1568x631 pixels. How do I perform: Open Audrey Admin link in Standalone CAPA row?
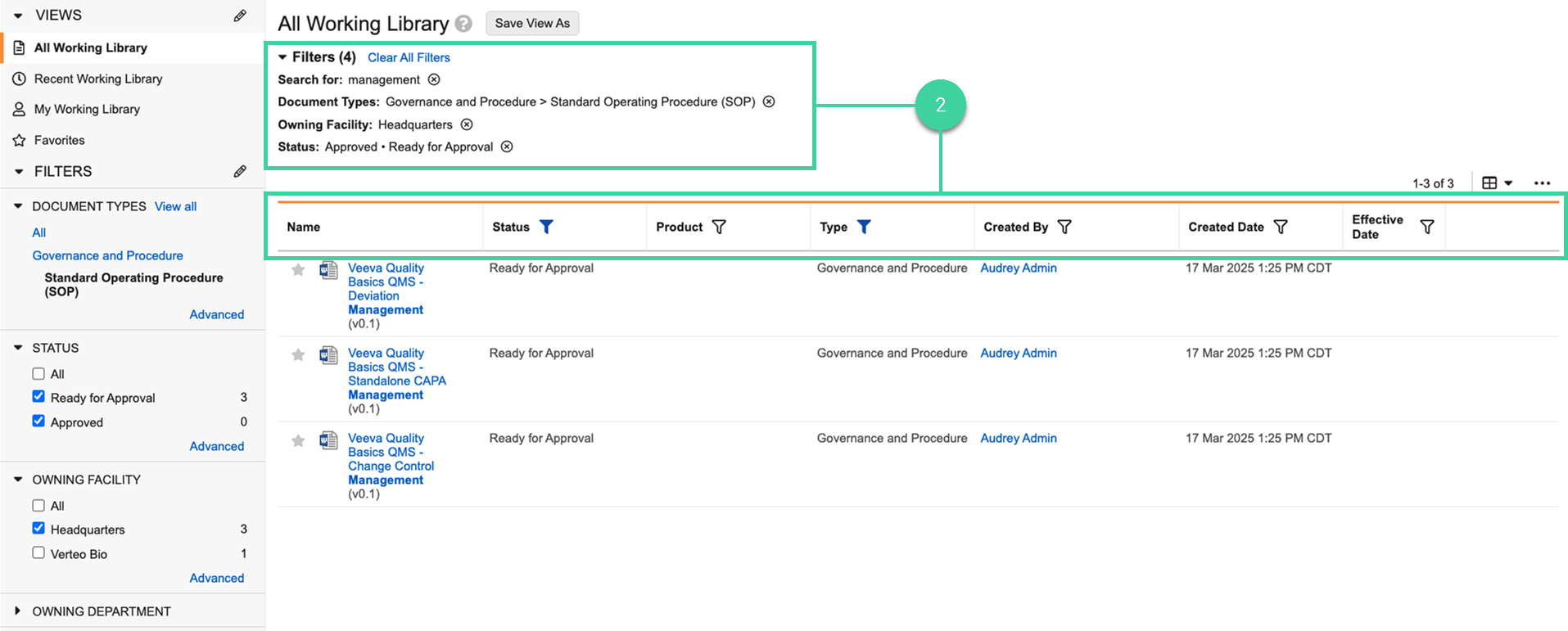pyautogui.click(x=1019, y=353)
